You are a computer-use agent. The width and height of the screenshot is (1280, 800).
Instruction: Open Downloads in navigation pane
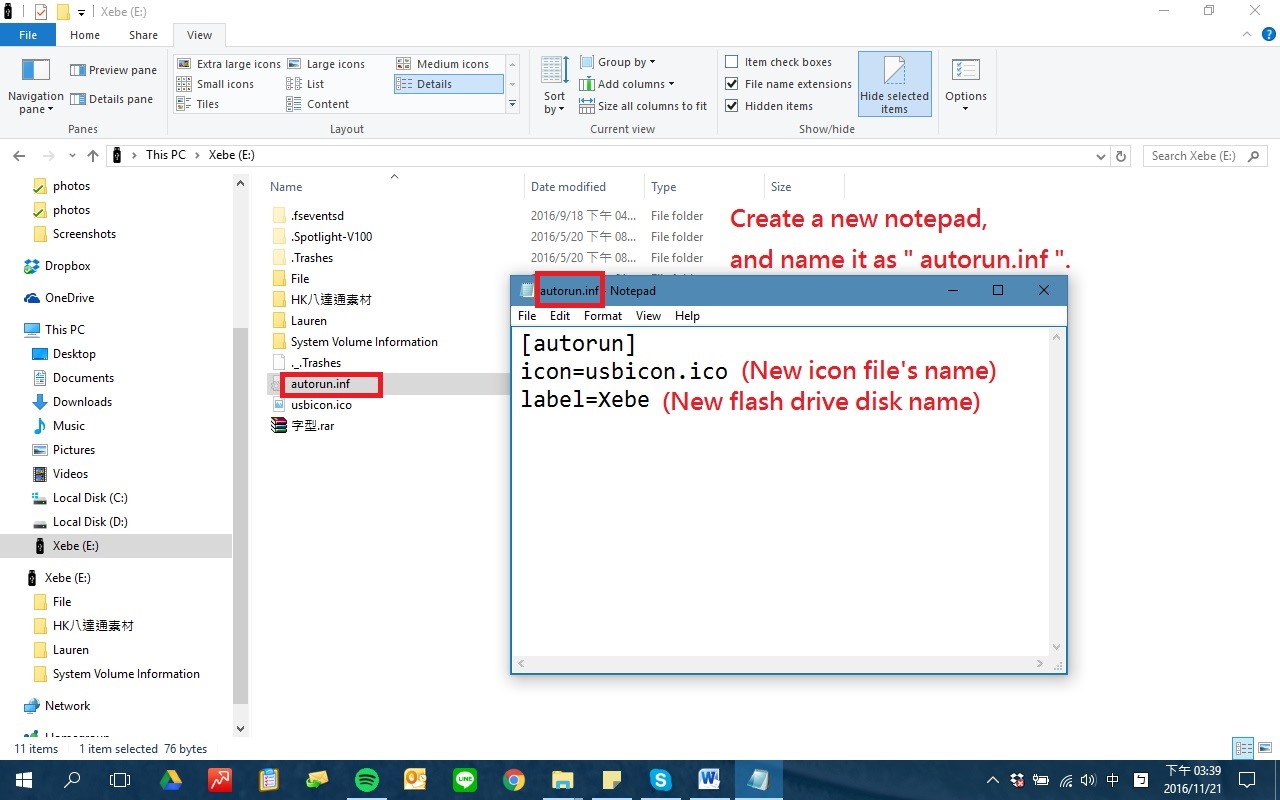(x=82, y=402)
